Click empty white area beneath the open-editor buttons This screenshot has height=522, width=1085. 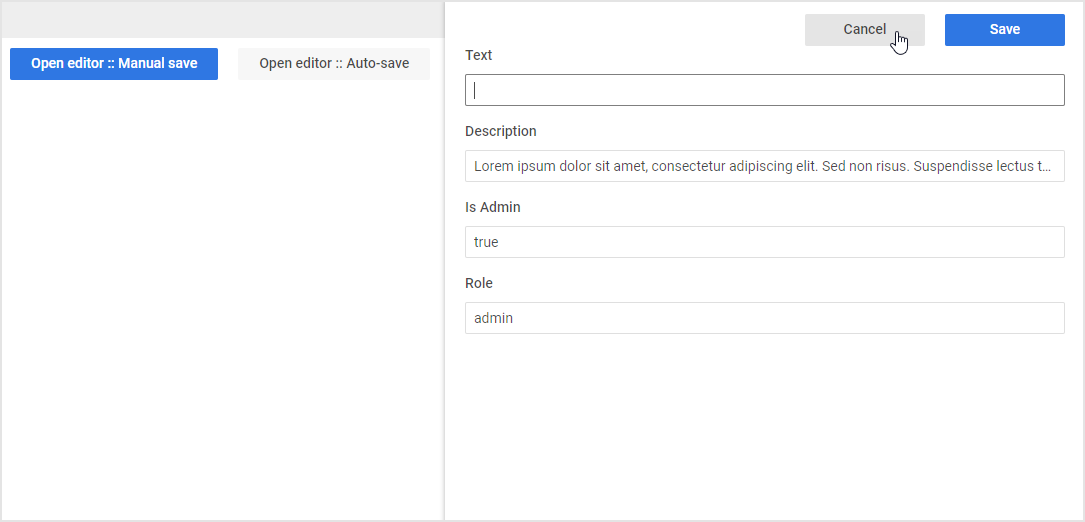pos(222,300)
